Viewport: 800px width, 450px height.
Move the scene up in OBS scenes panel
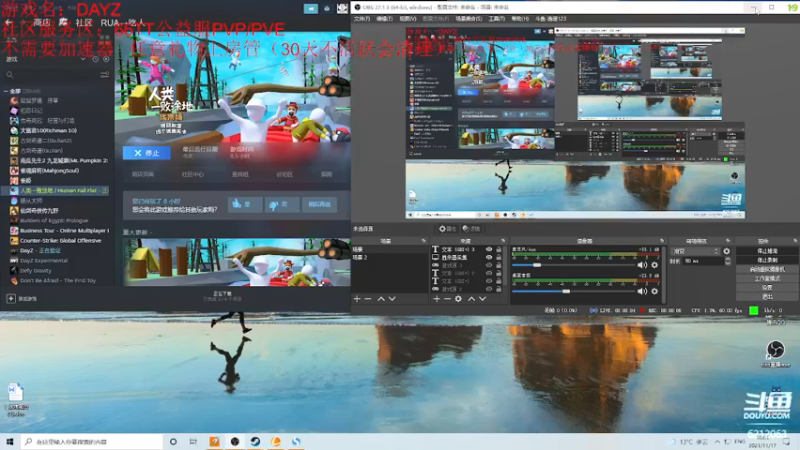(x=381, y=299)
